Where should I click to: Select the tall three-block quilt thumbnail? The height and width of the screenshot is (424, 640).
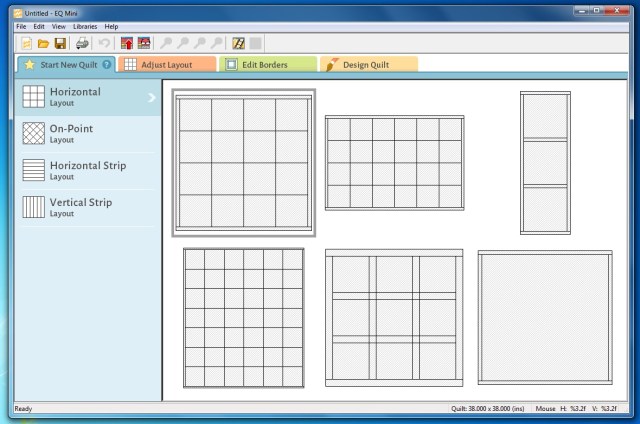(545, 163)
